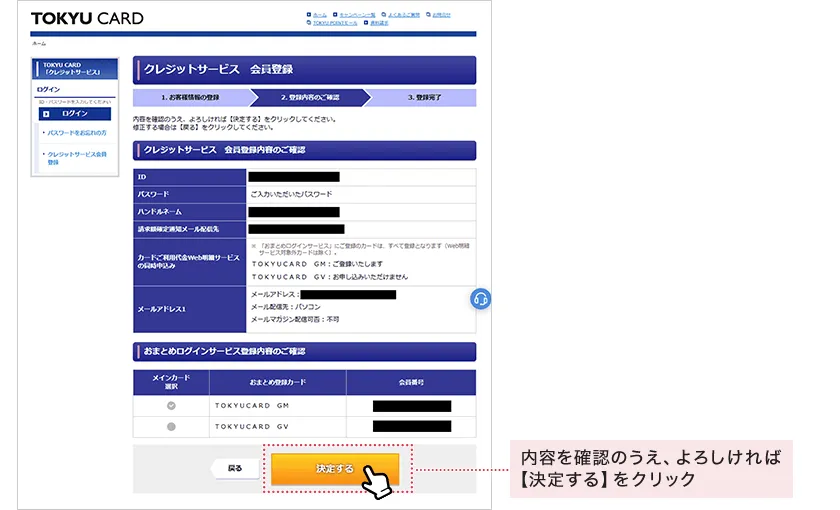The width and height of the screenshot is (840, 510).
Task: Click the パスワード row label
Action: coord(190,194)
